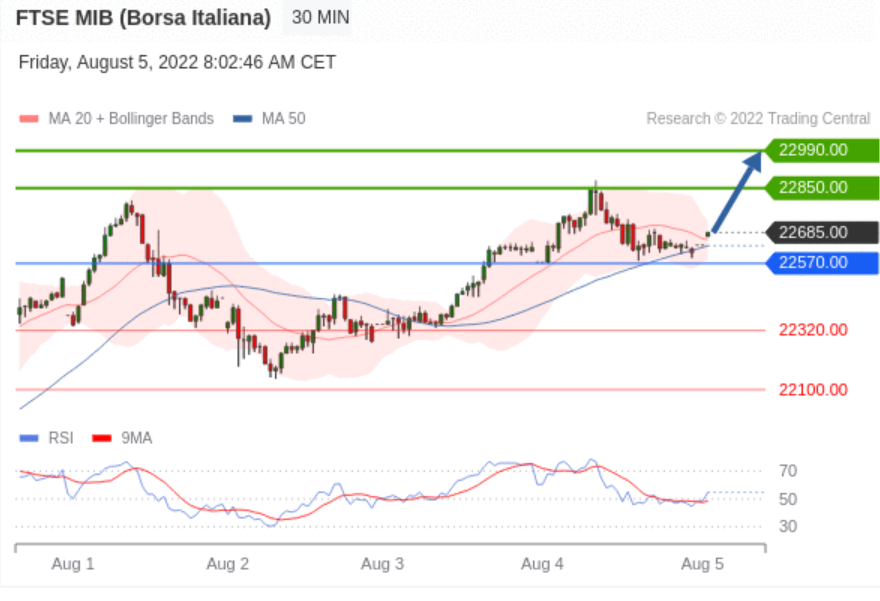Click the Aug 3 date label

click(382, 564)
